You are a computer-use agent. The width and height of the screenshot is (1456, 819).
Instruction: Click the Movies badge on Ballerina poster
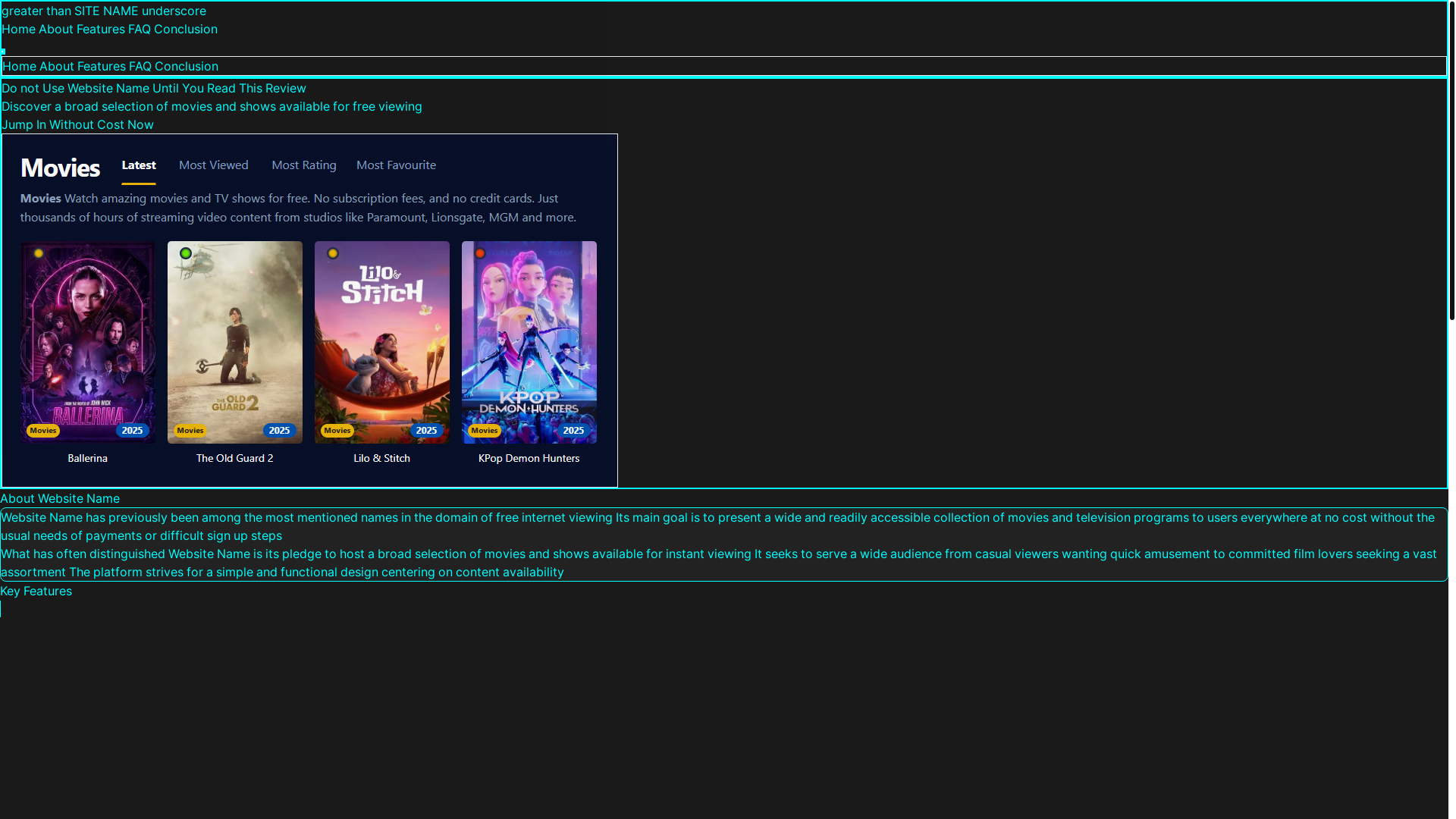(x=43, y=431)
